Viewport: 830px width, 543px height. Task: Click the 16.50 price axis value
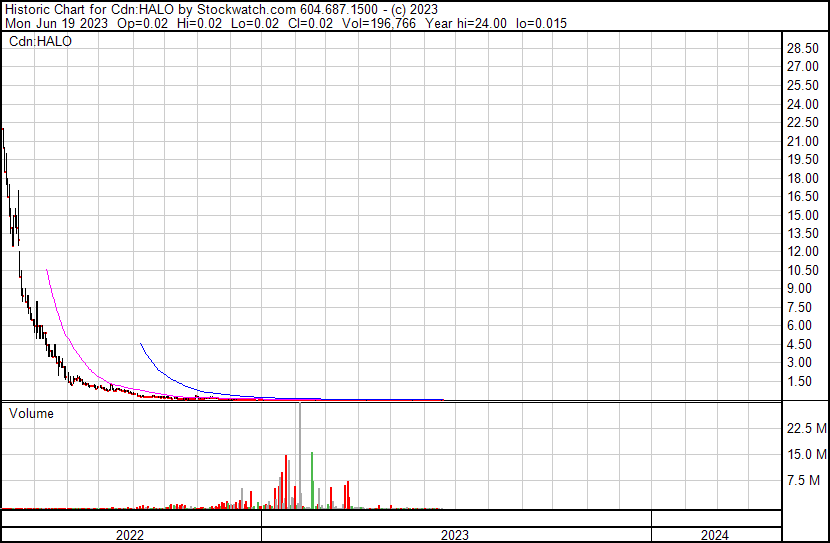[803, 196]
